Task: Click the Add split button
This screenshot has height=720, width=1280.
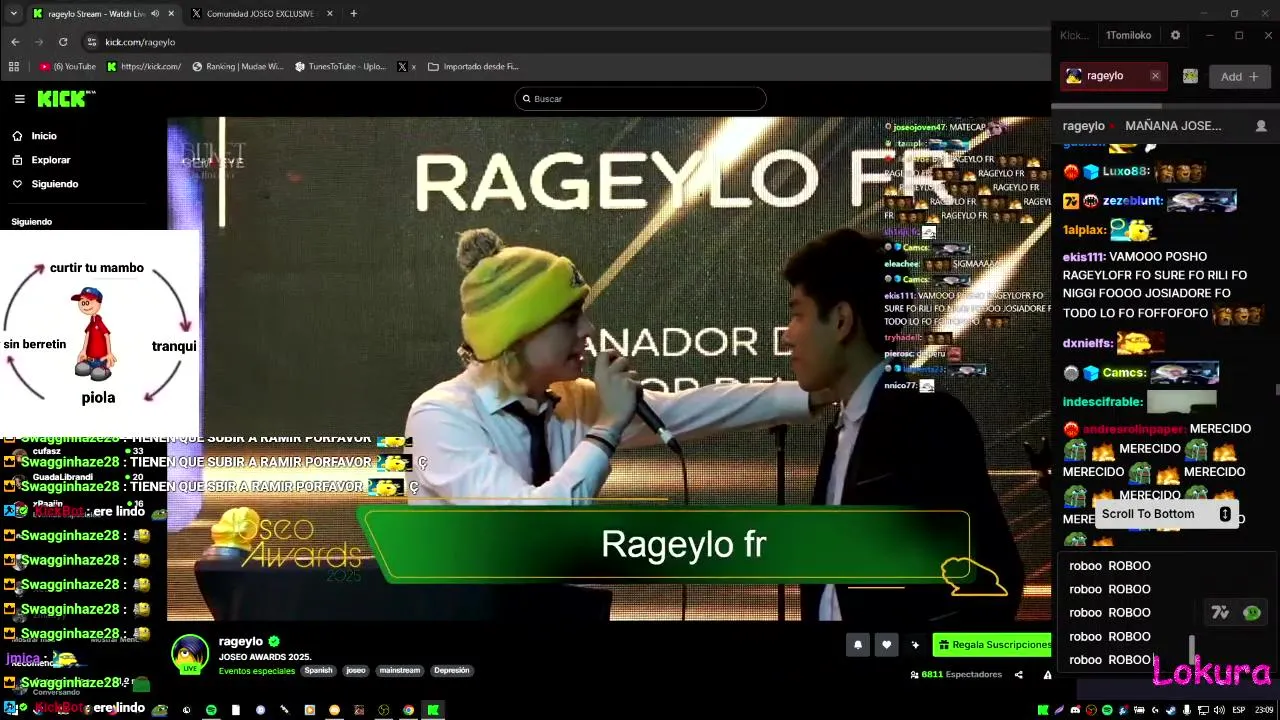Action: click(1240, 76)
